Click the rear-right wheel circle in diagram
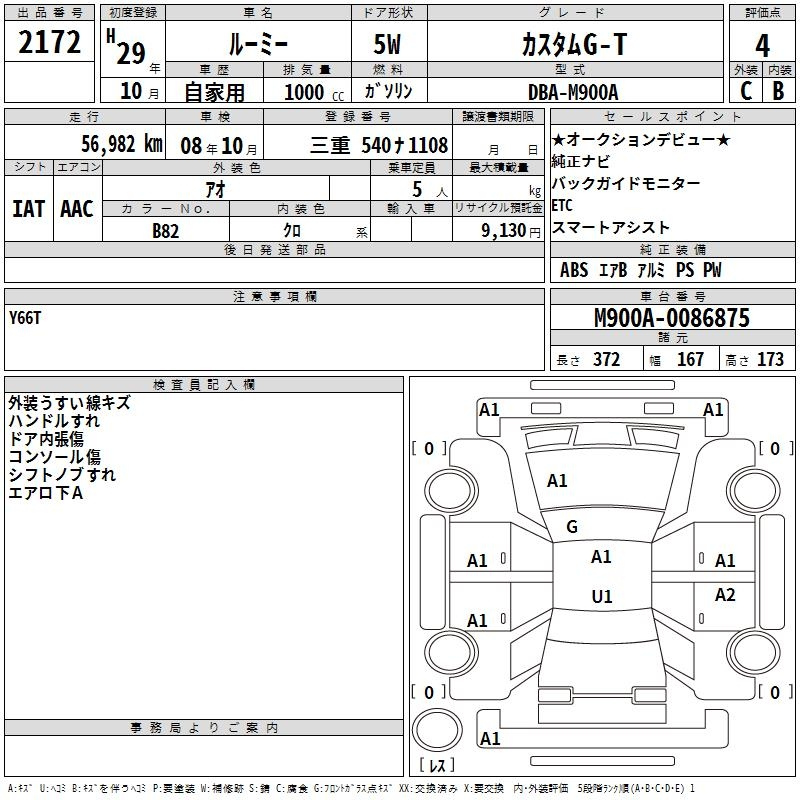 [x=753, y=653]
